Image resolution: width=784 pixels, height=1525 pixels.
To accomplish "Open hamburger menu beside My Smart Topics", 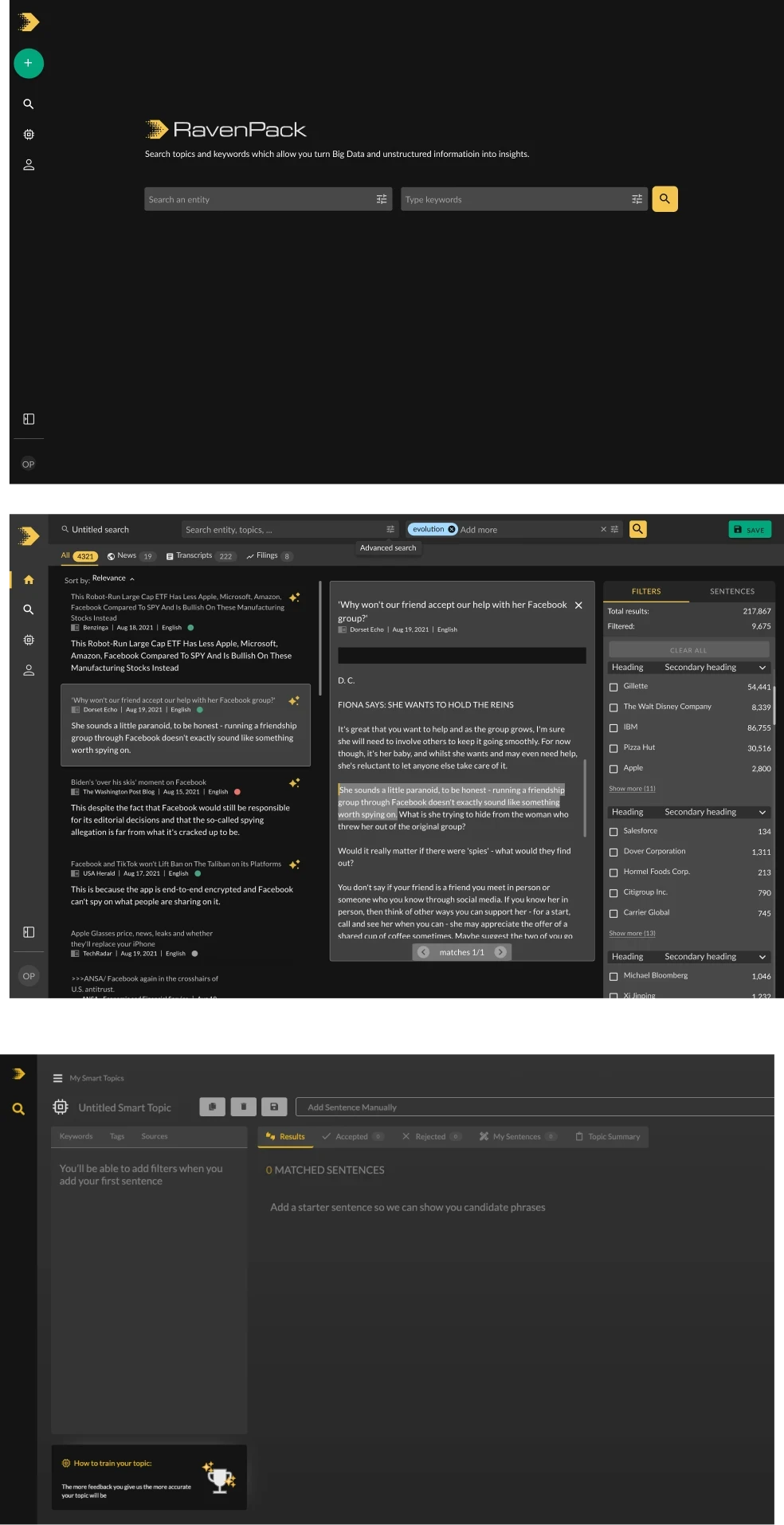I will tap(57, 1078).
